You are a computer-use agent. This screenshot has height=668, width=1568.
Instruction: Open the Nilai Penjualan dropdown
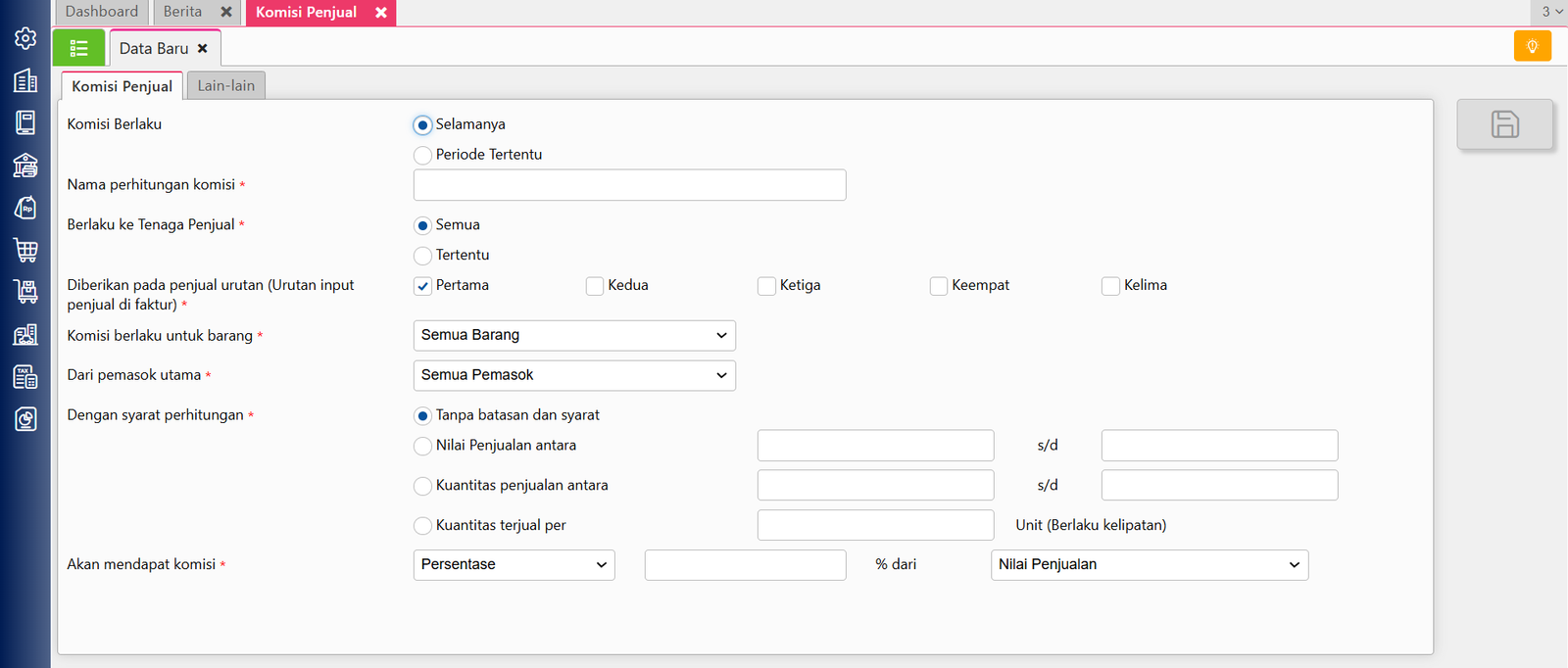[x=1150, y=564]
